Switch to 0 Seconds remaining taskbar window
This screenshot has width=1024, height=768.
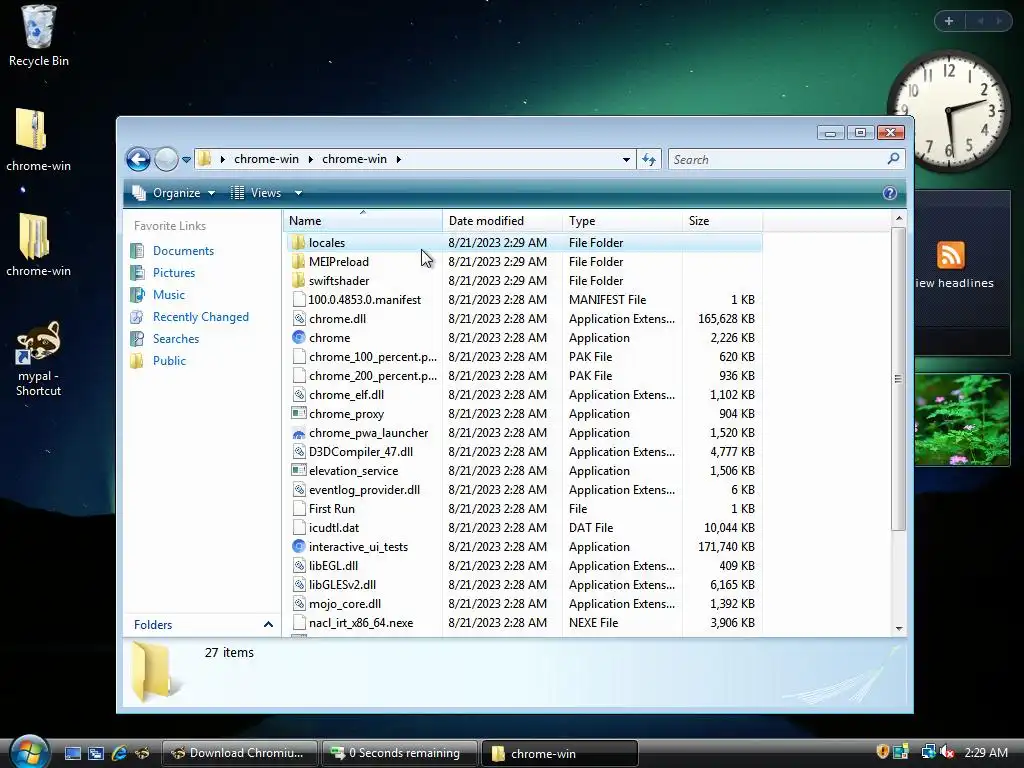point(400,753)
